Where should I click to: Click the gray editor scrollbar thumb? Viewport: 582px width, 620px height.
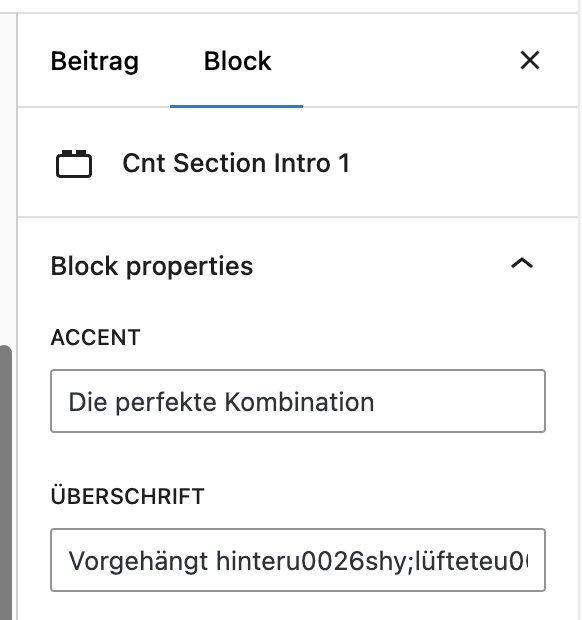click(x=6, y=482)
